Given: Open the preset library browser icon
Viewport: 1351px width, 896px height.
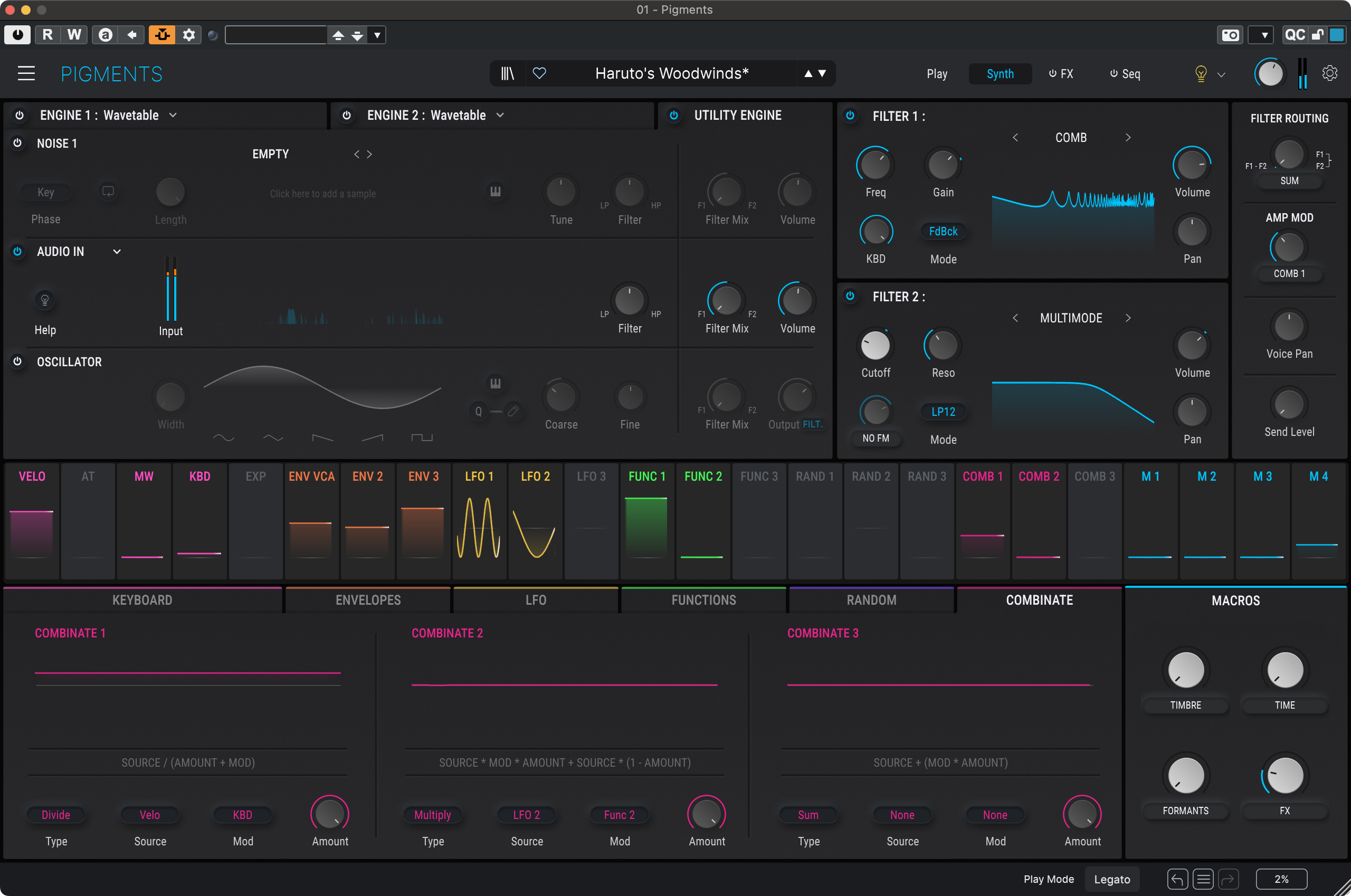Looking at the screenshot, I should 508,73.
